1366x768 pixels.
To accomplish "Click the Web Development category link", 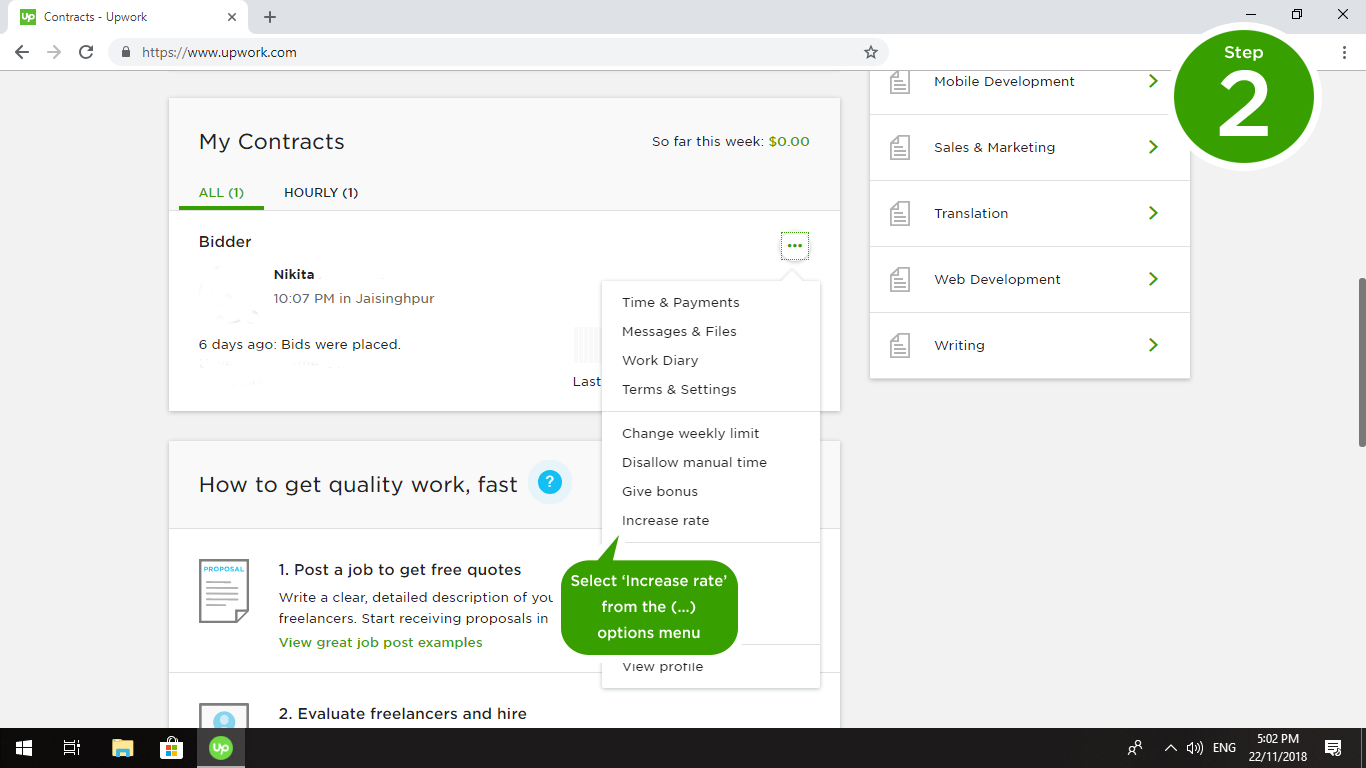I will pos(997,279).
